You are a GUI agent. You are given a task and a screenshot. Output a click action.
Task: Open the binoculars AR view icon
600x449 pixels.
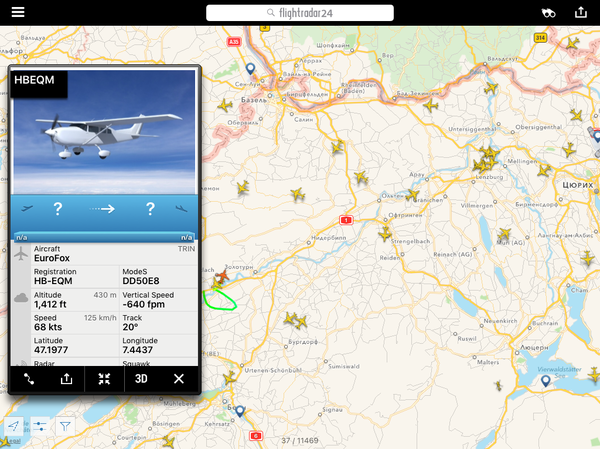pos(548,13)
